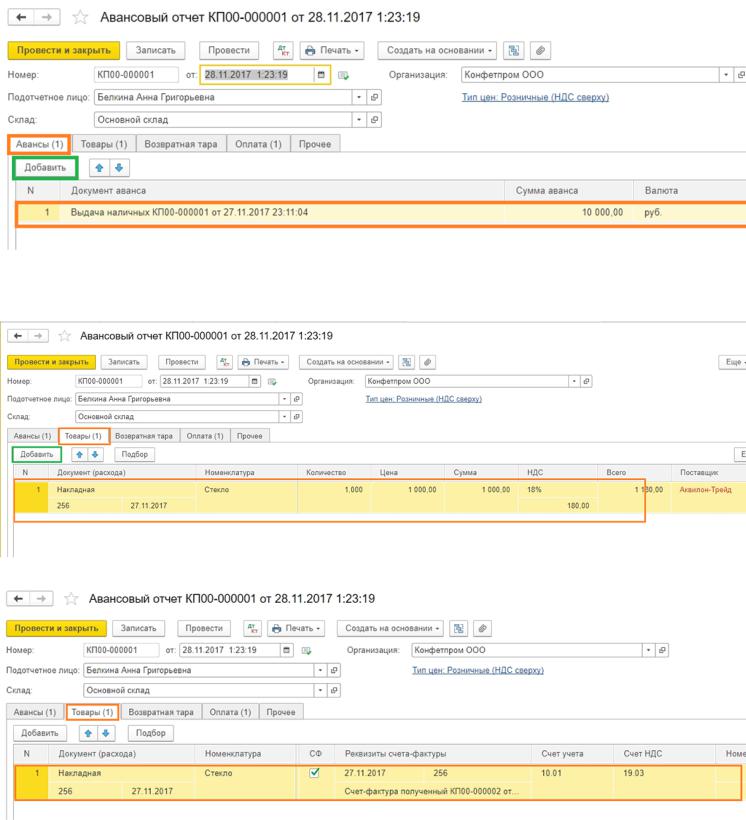Move row down in the Авансы table
Screen dimensions: 746x820
point(116,168)
